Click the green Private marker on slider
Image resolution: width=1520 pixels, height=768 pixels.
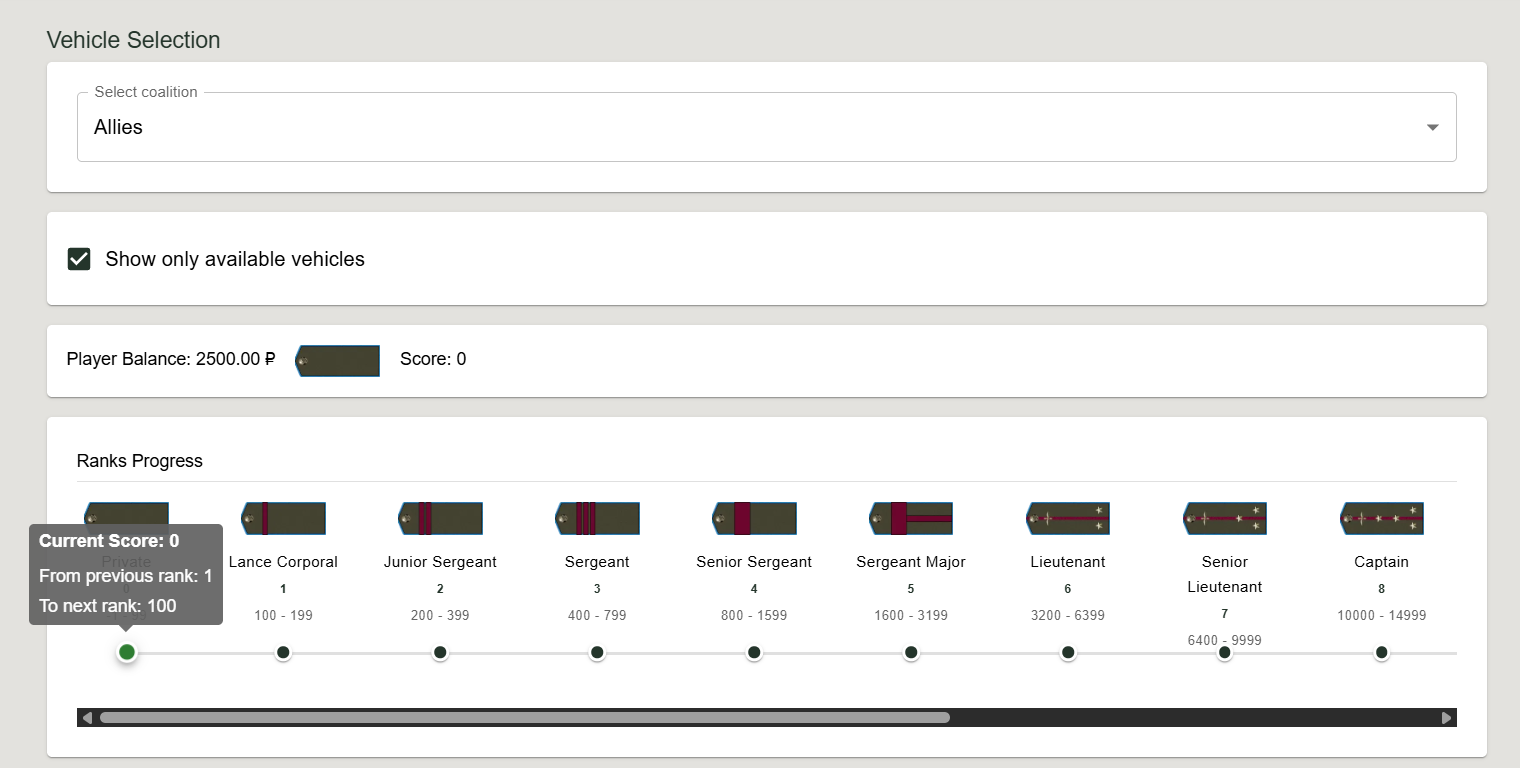tap(126, 652)
